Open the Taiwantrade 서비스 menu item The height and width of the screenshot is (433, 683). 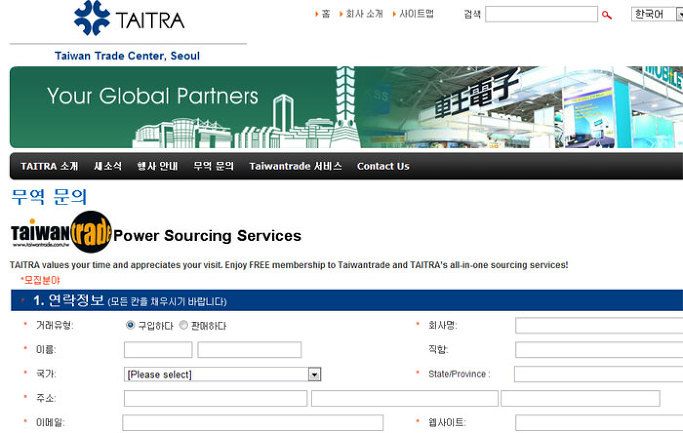pos(295,166)
